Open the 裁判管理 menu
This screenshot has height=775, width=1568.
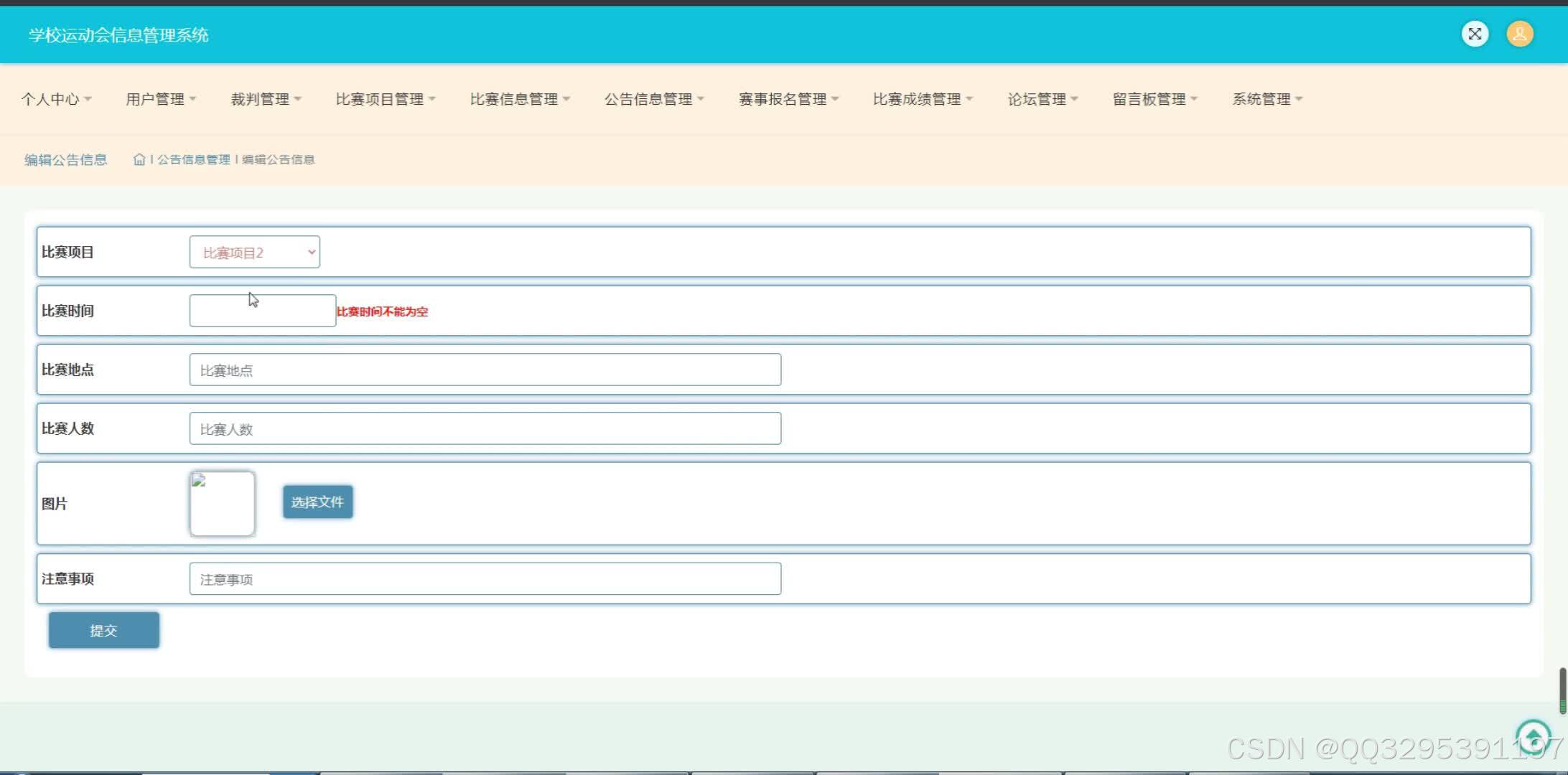click(266, 99)
